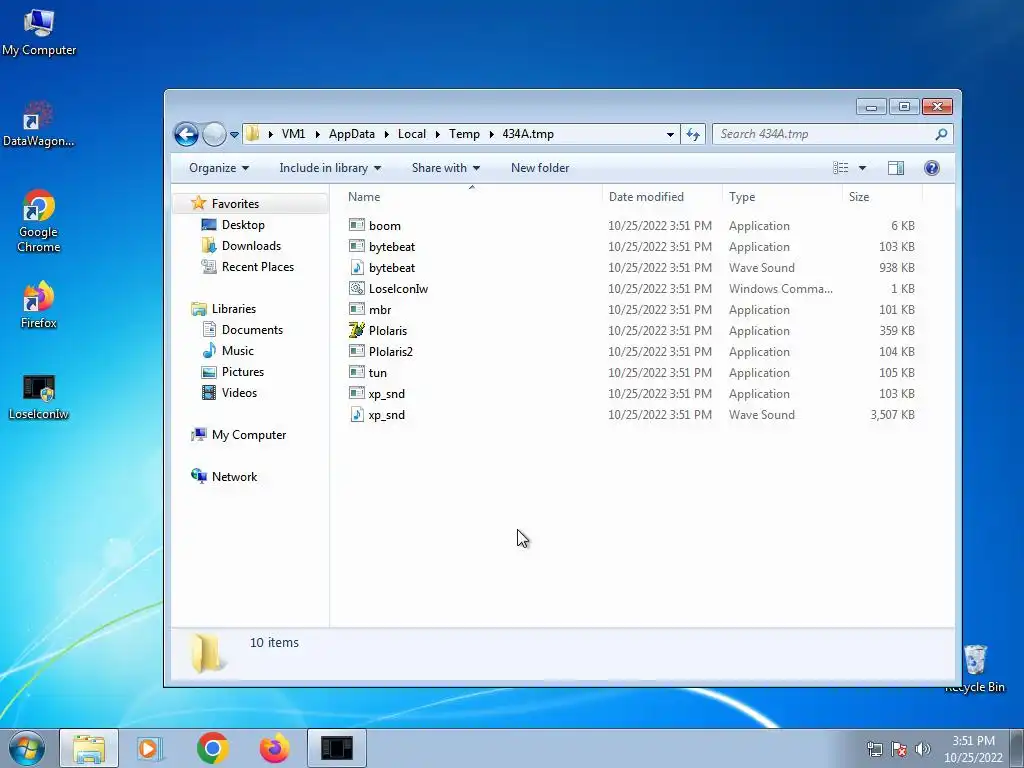
Task: Launch Windows Media Player from taskbar
Action: coord(150,748)
